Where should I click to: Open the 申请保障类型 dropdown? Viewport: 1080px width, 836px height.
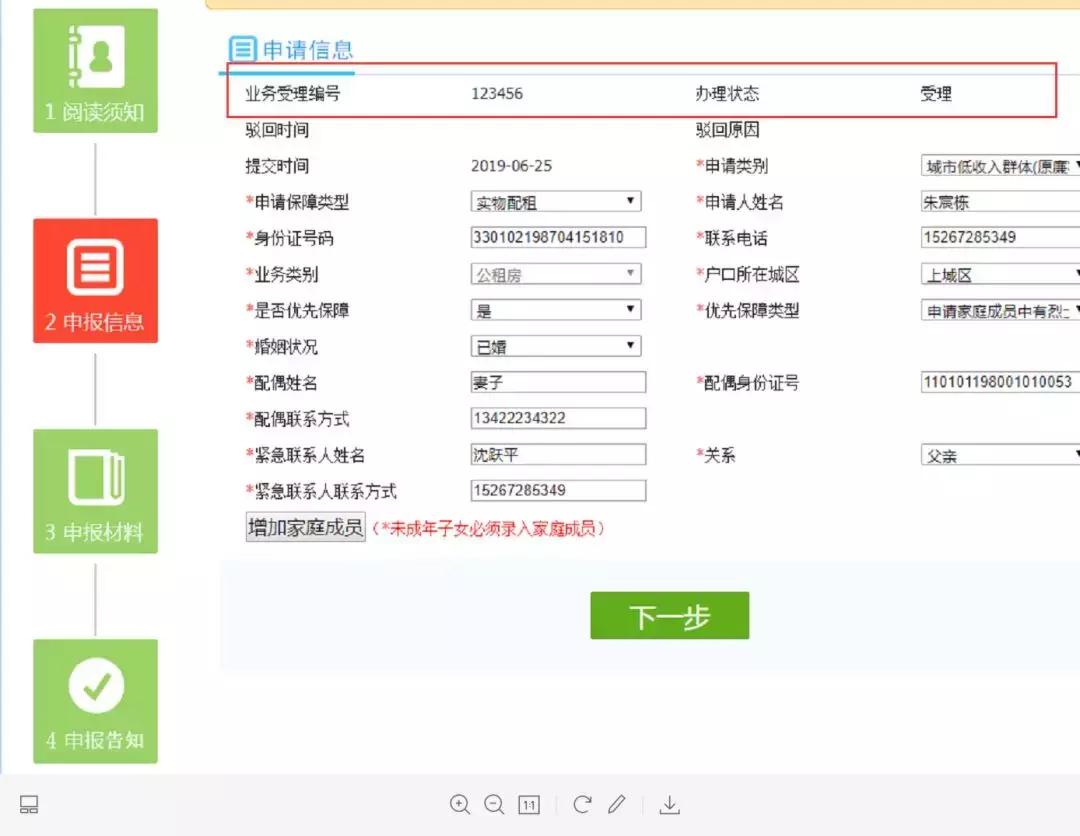pyautogui.click(x=557, y=201)
